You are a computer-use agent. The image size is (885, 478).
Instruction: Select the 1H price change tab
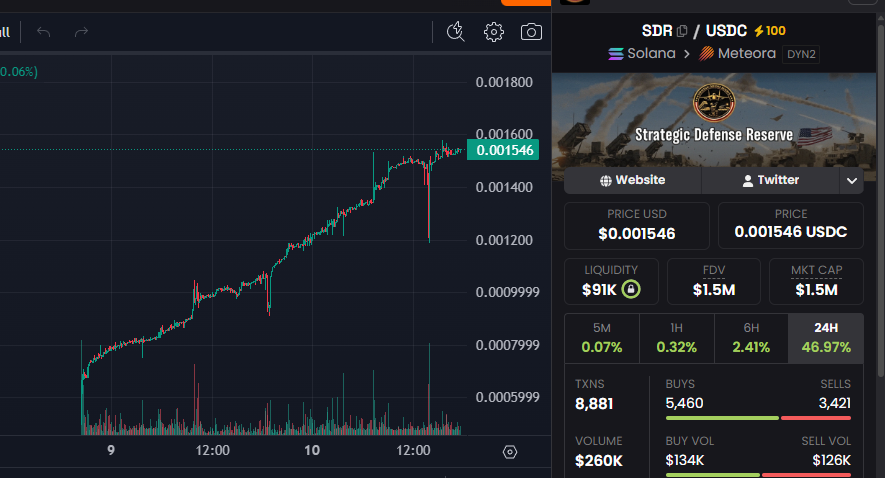pyautogui.click(x=676, y=338)
